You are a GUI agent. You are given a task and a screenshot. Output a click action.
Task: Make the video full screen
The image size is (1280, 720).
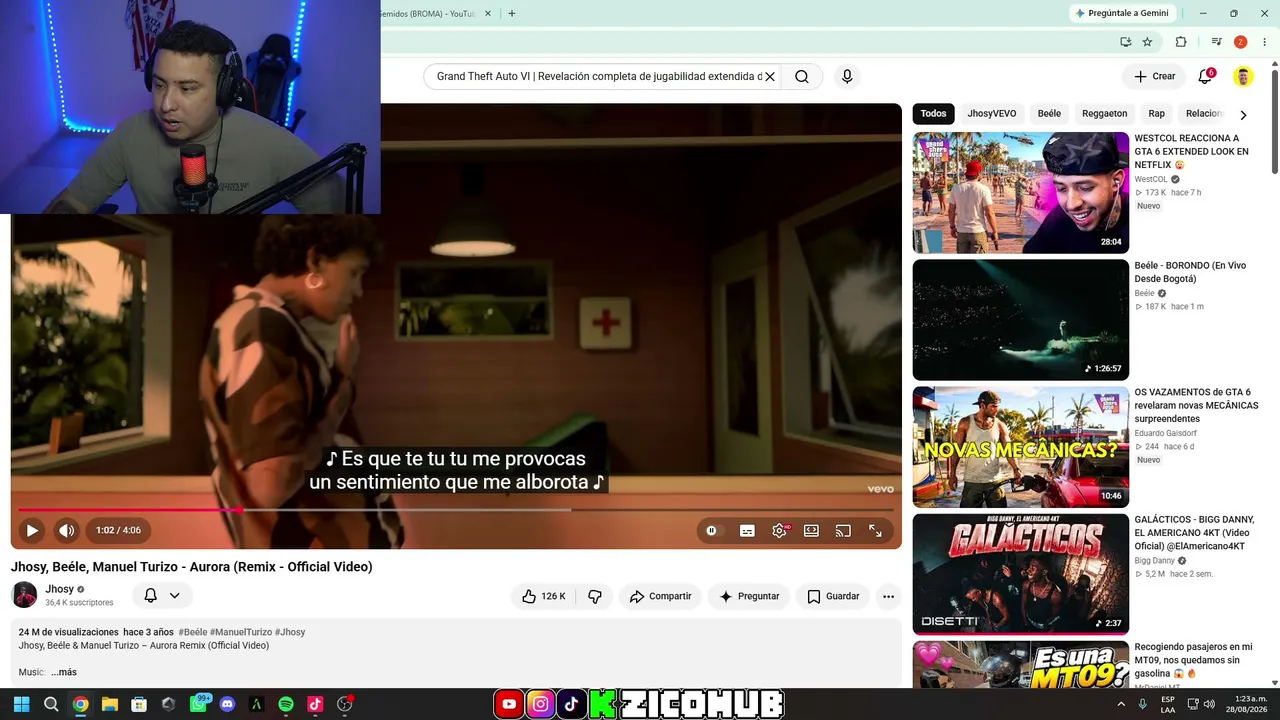875,531
